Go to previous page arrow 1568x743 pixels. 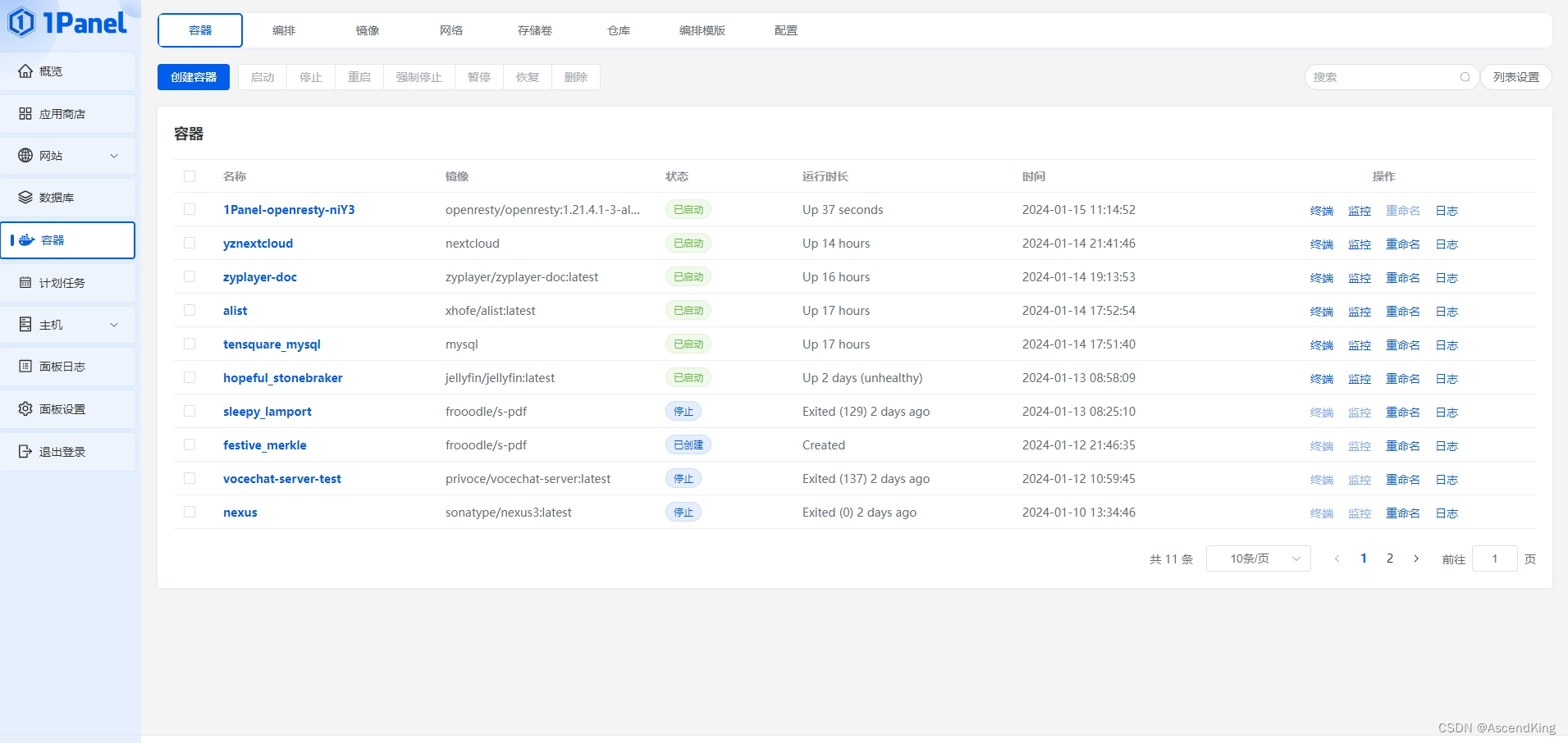pyautogui.click(x=1337, y=558)
